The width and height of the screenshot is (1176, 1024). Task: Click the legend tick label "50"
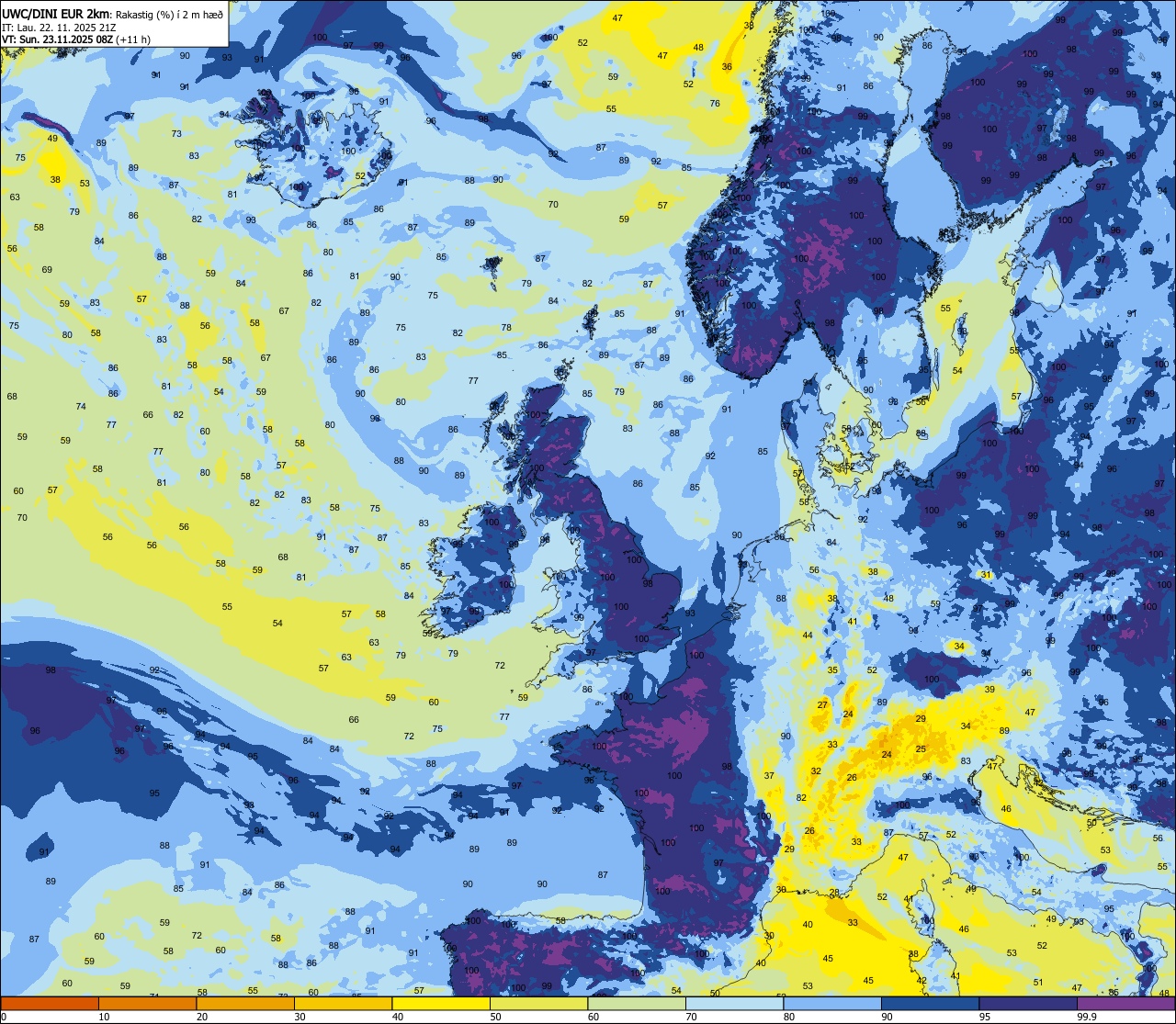click(x=495, y=1017)
